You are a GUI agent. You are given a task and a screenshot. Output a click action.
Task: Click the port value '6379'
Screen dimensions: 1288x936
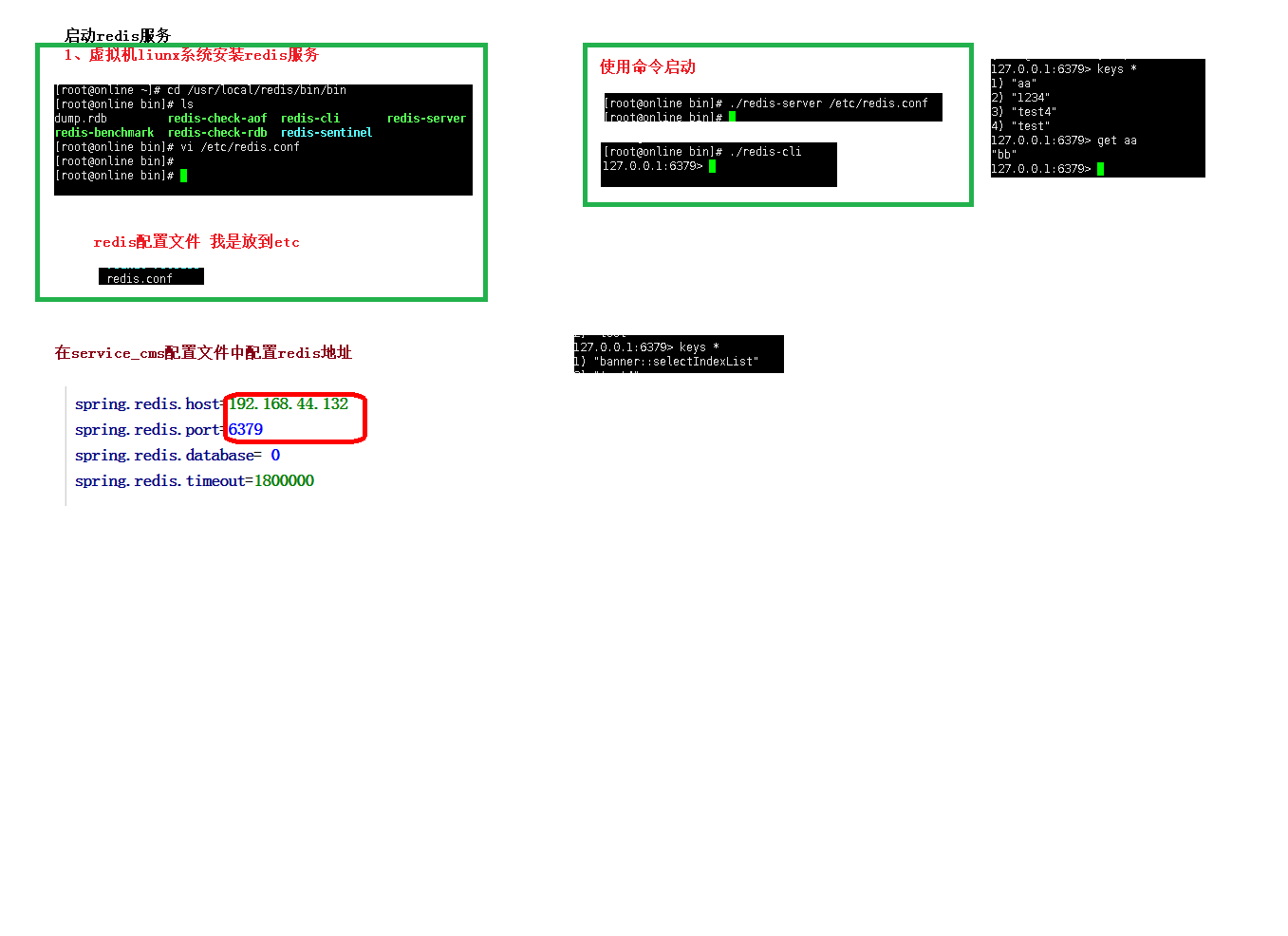[x=246, y=430]
